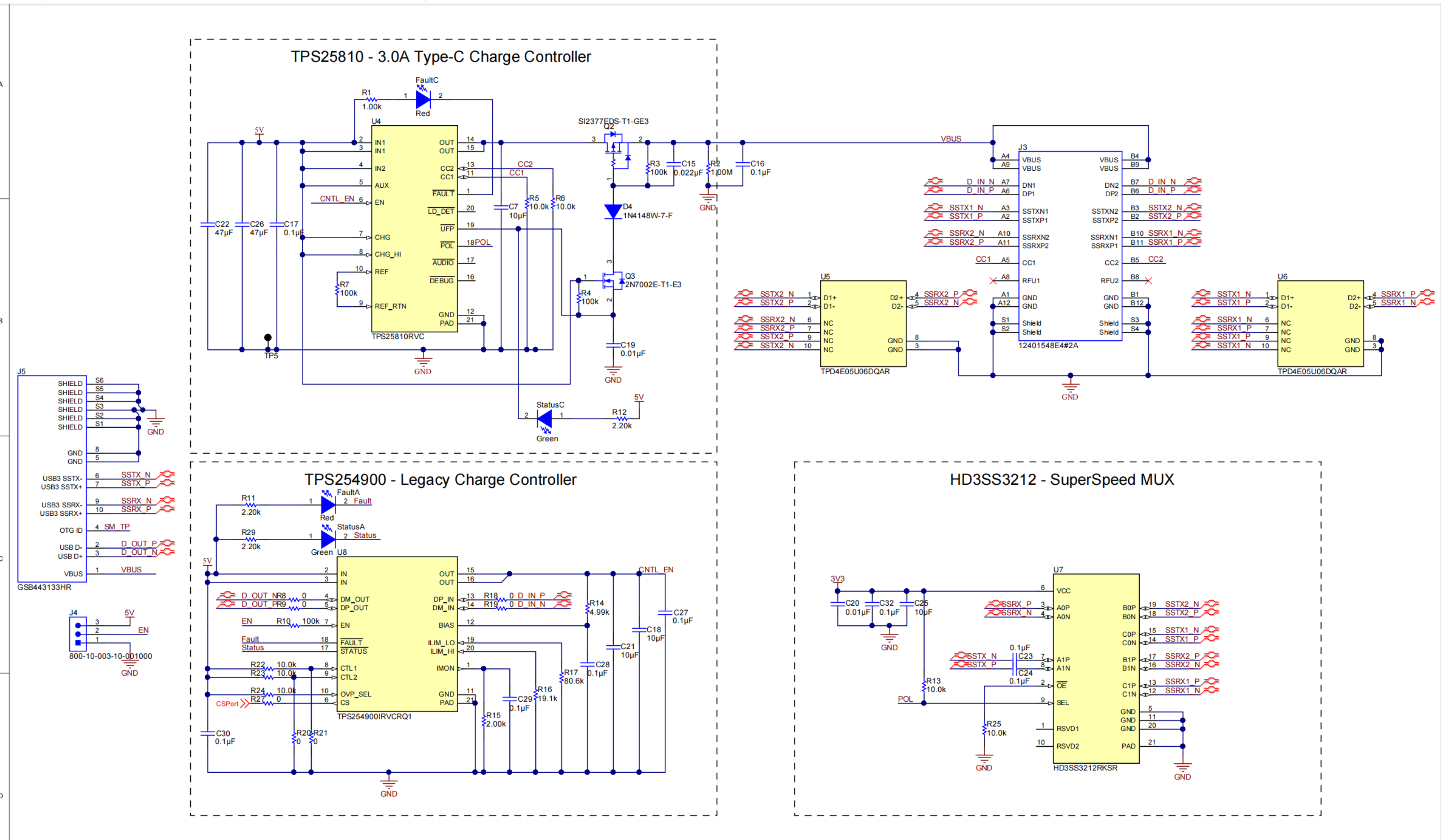
Task: Click the CSPort red port arrow
Action: point(245,704)
